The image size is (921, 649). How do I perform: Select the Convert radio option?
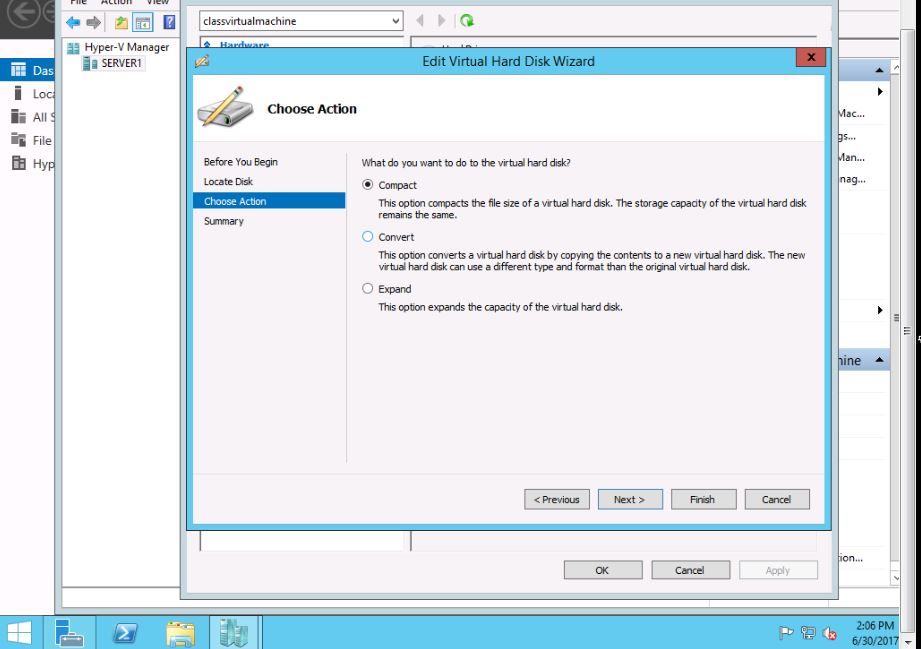pos(367,237)
